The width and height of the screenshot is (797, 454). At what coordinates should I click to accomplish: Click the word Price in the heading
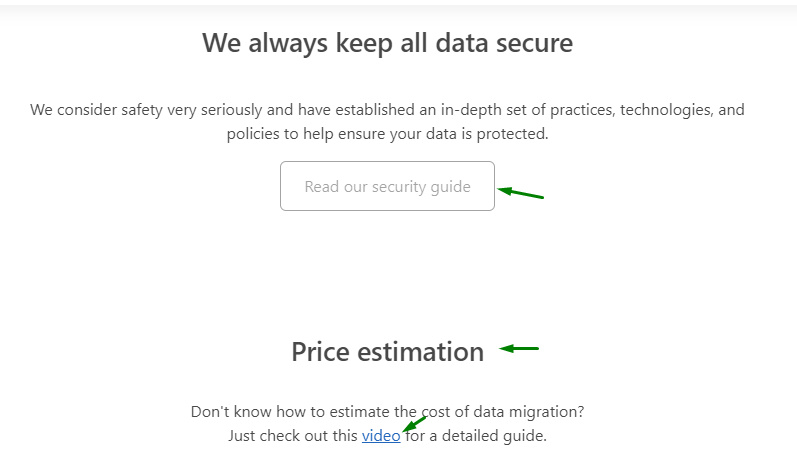pos(319,352)
